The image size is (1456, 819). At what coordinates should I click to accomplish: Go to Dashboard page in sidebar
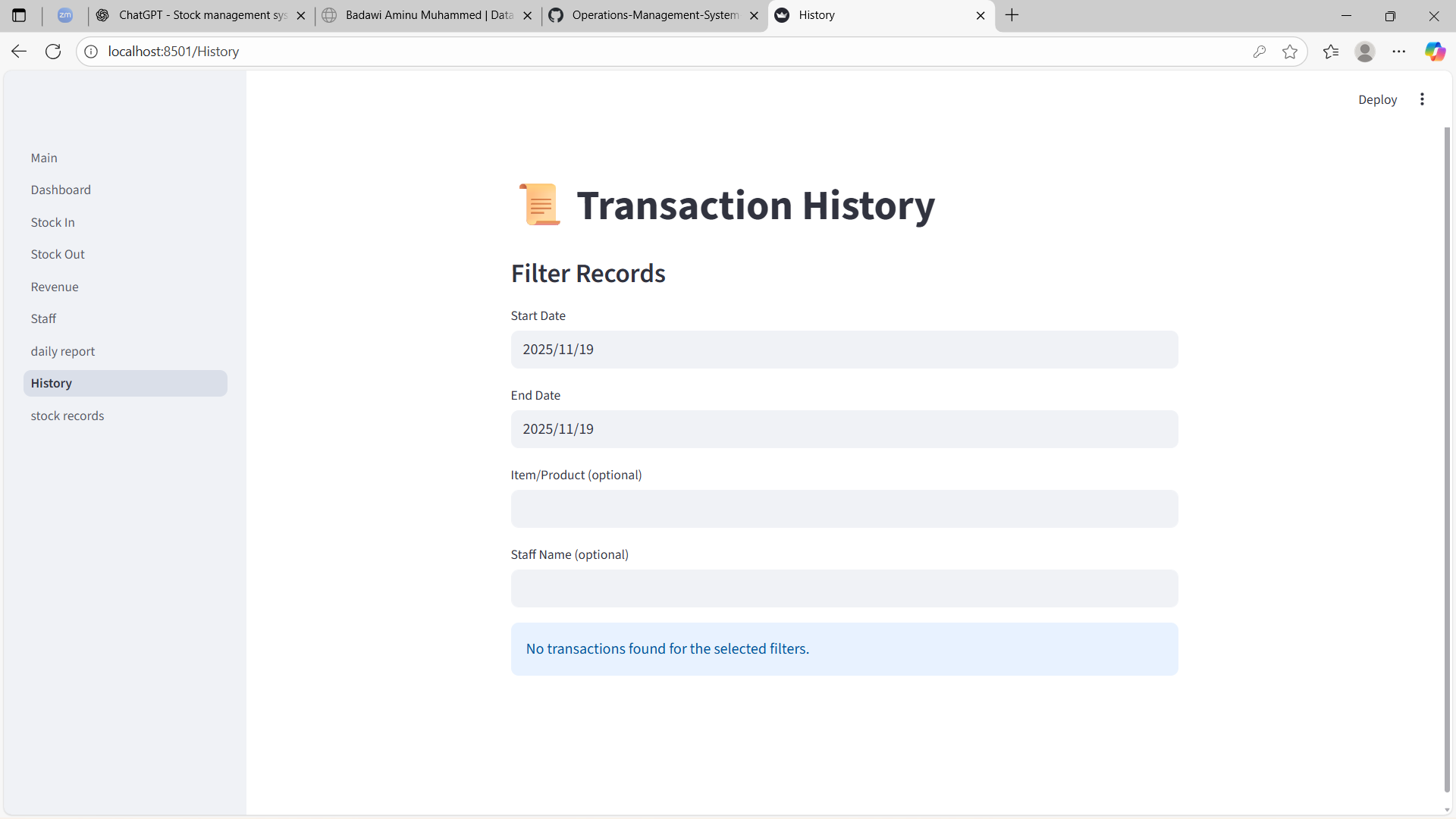(61, 190)
